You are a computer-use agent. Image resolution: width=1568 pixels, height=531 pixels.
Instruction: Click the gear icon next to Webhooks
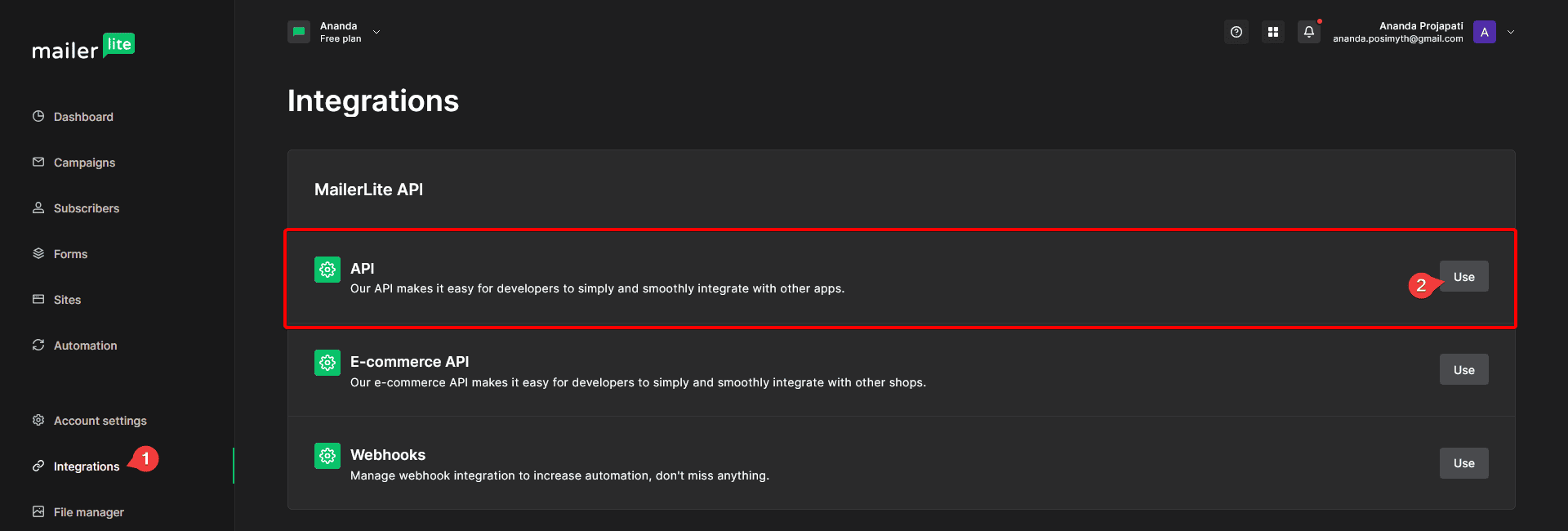[327, 455]
